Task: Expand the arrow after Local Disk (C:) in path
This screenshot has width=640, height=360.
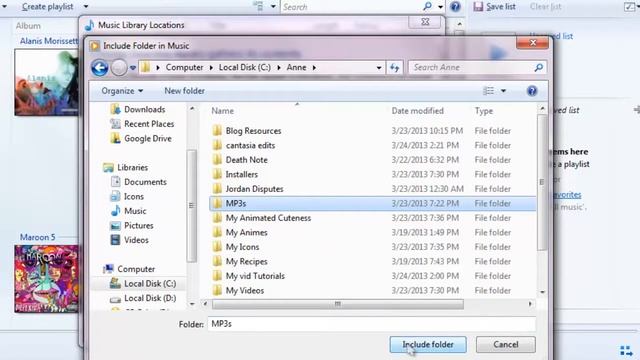Action: point(279,67)
